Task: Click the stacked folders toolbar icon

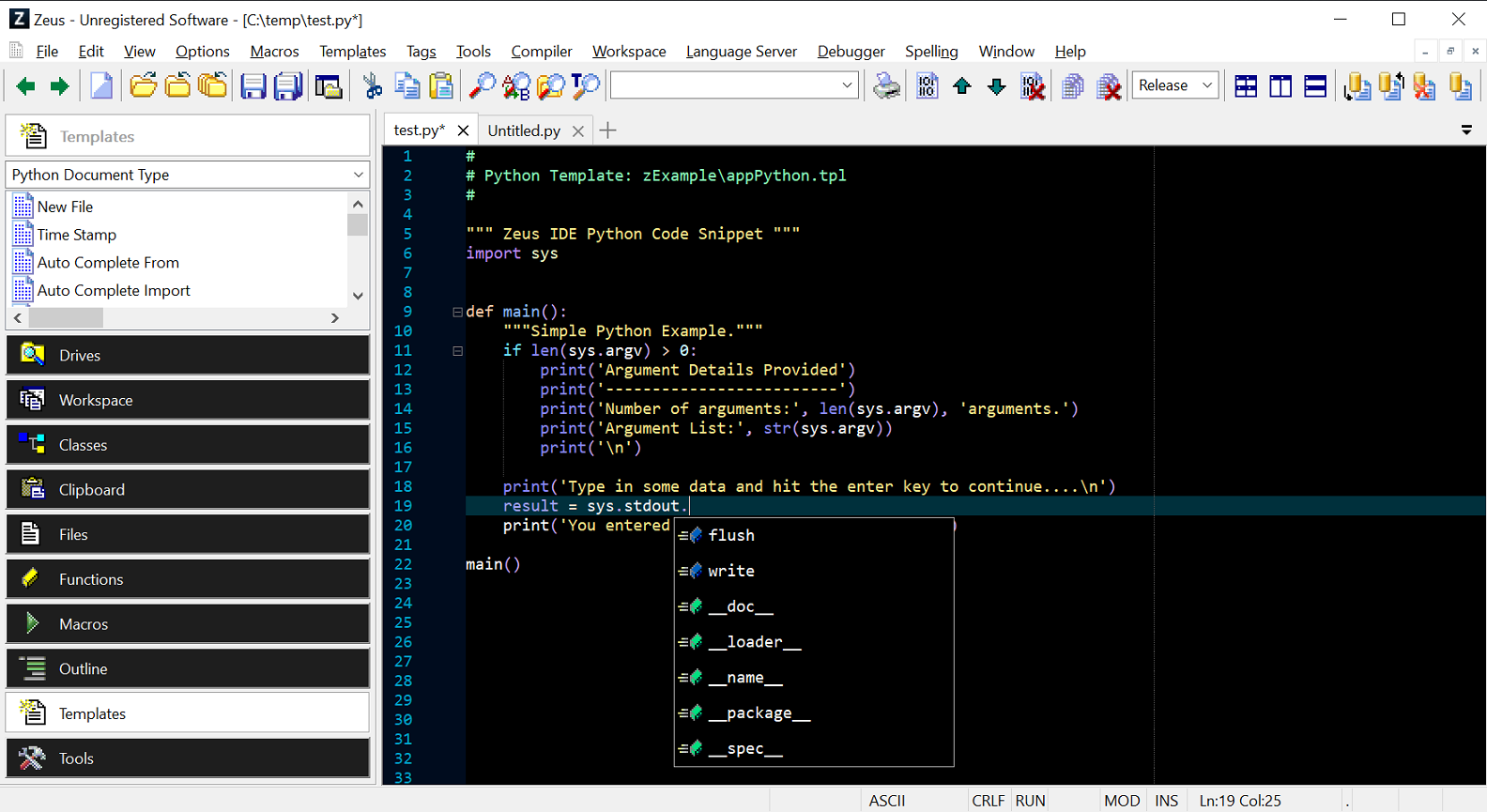Action: pyautogui.click(x=213, y=86)
